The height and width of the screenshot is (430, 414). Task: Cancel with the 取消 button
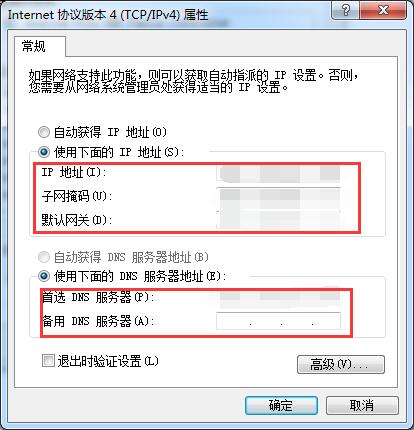[362, 405]
